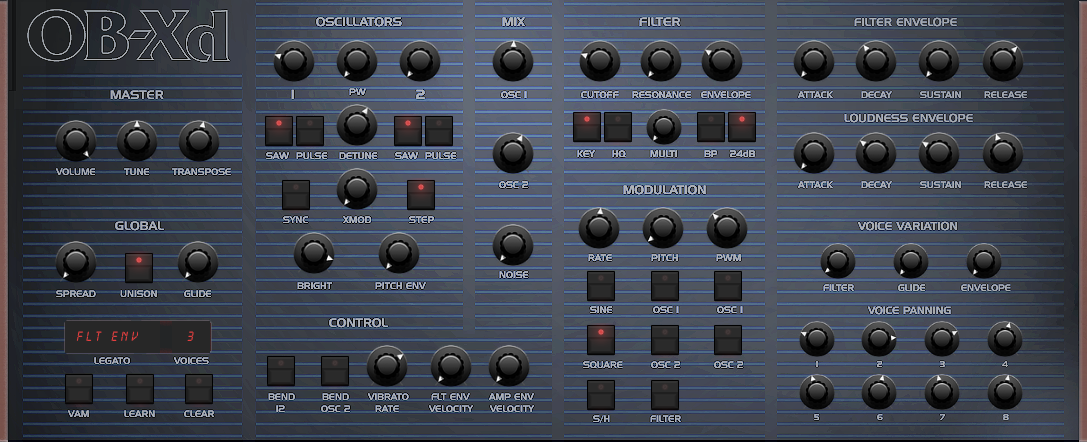Click the PITCH ENV knob
The height and width of the screenshot is (442, 1087).
[399, 252]
